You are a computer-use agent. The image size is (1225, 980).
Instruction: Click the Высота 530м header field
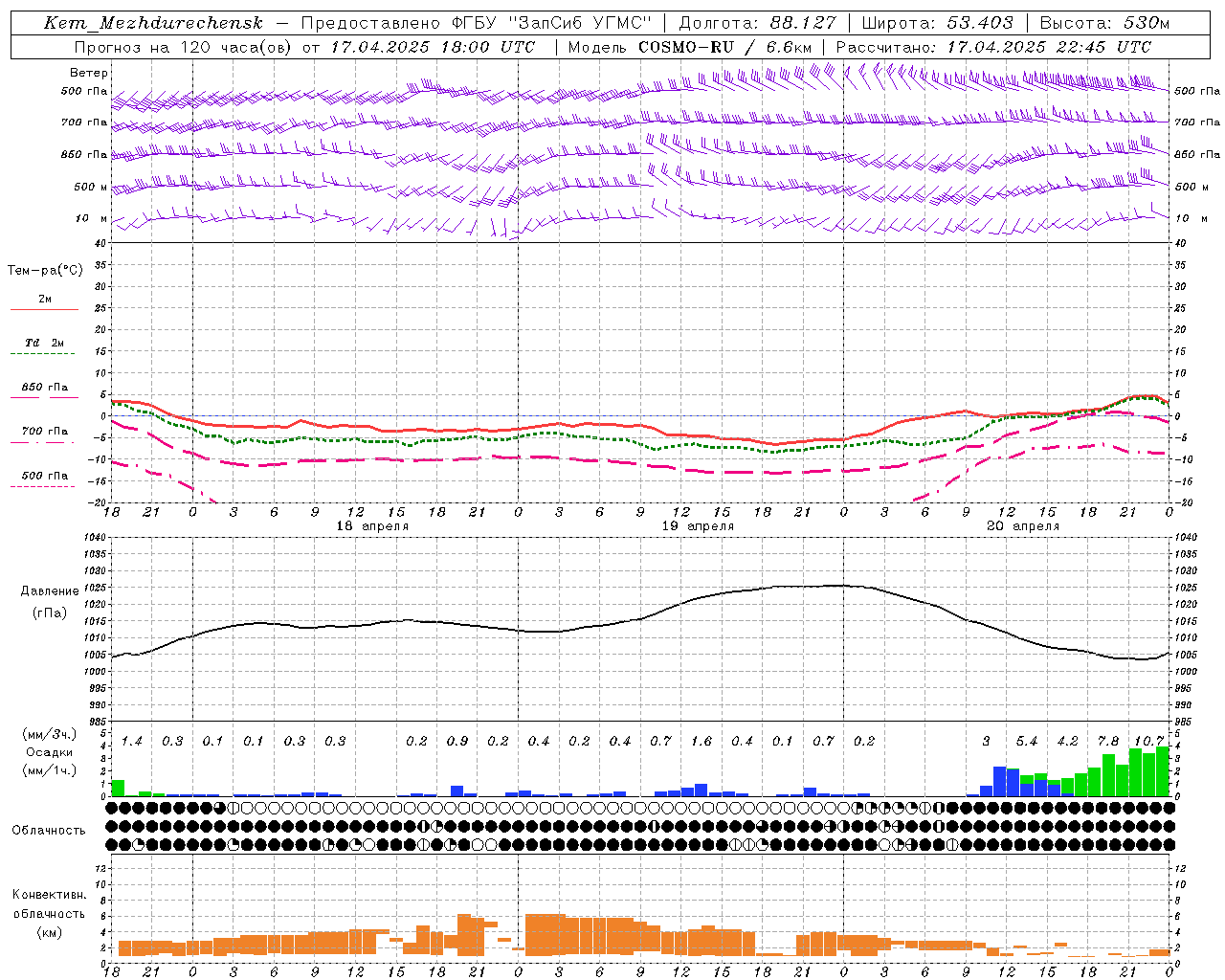tap(1104, 23)
